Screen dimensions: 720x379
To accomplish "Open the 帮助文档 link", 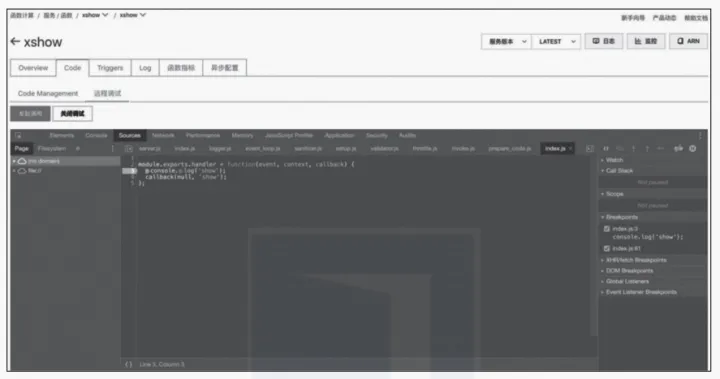I will [x=696, y=18].
